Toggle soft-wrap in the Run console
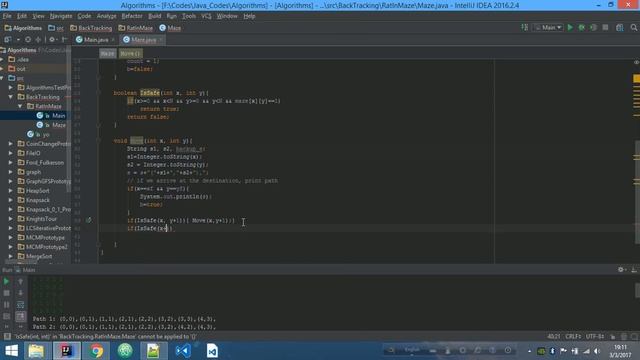Screen dimensions: 640x360 click(20, 304)
